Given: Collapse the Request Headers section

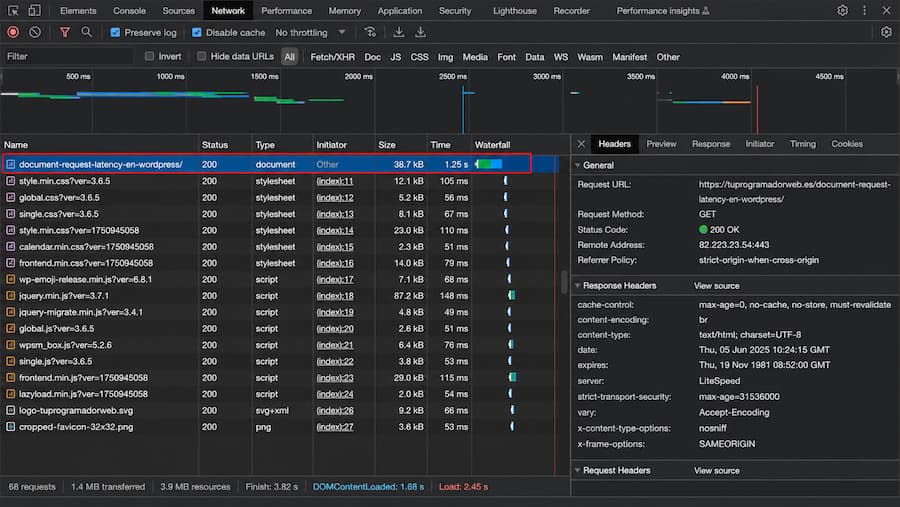Looking at the screenshot, I should pyautogui.click(x=577, y=470).
